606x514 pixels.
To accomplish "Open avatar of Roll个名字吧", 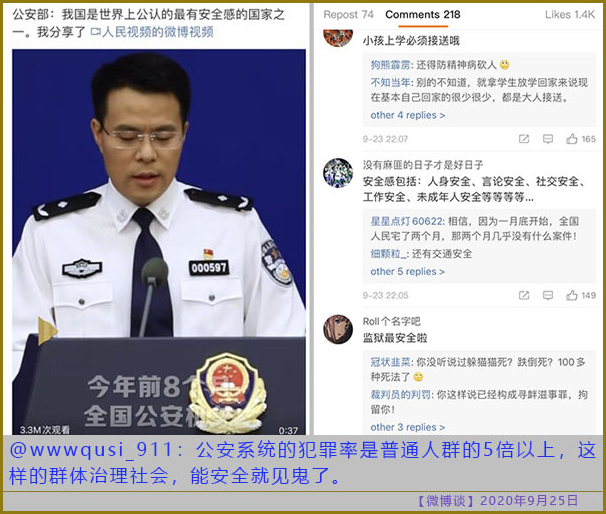I will [x=338, y=329].
